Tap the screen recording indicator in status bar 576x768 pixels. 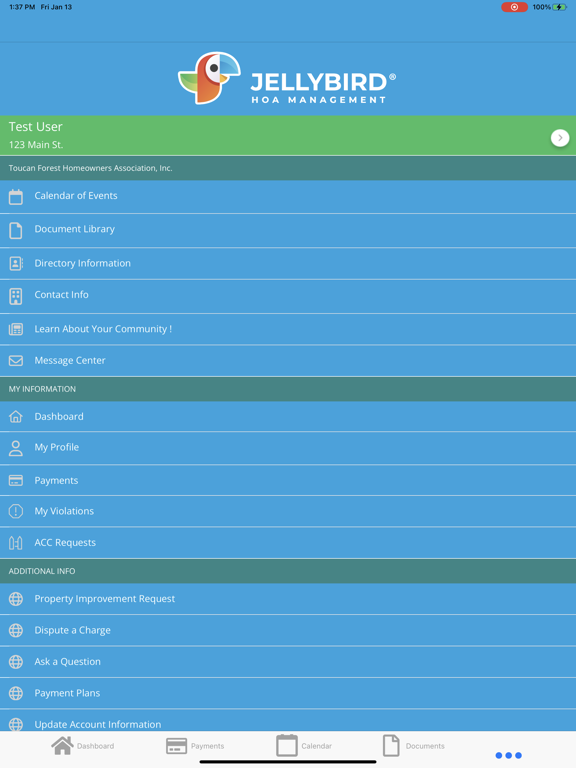click(x=514, y=7)
